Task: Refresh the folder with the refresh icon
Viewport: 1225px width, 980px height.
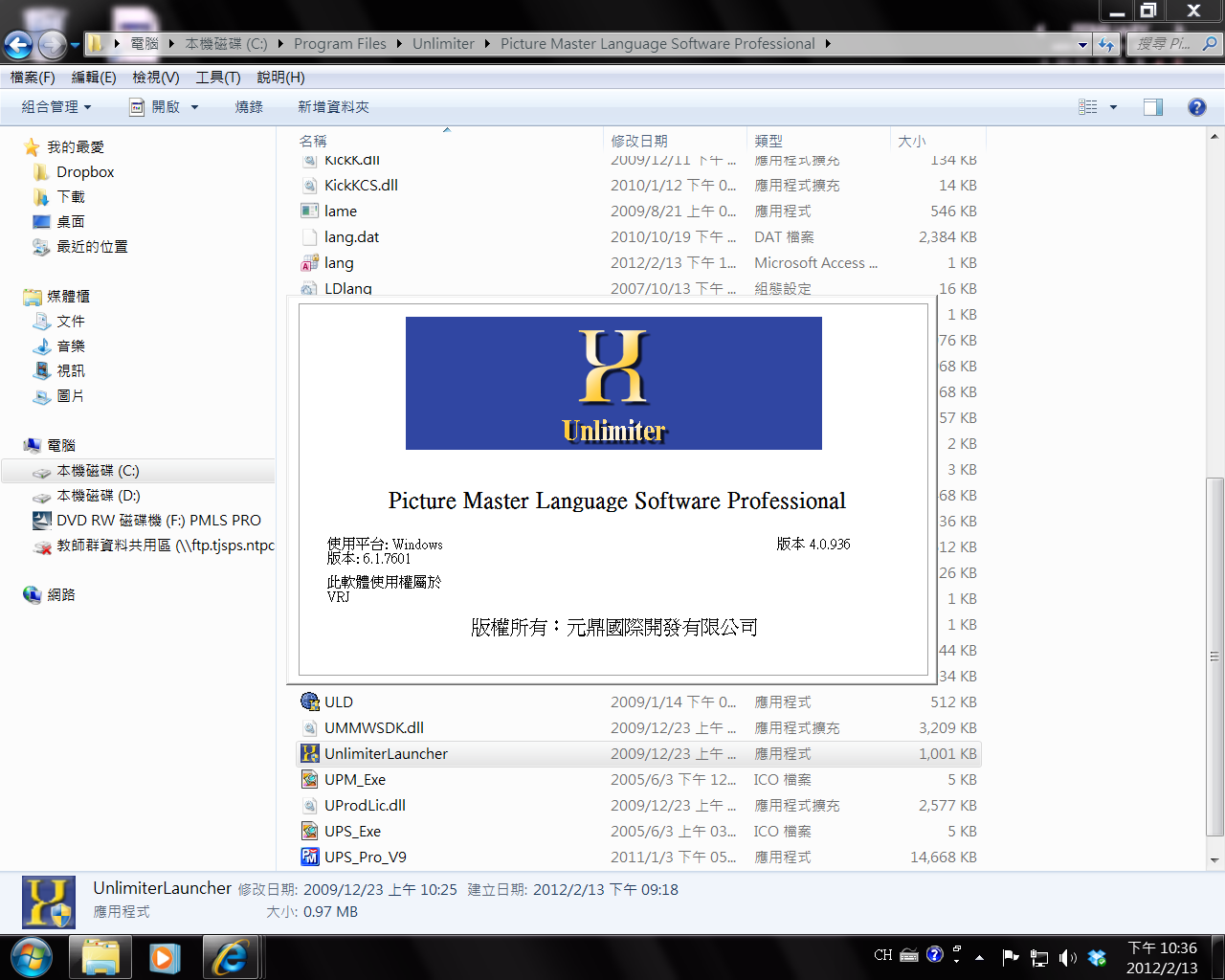Action: (1106, 44)
